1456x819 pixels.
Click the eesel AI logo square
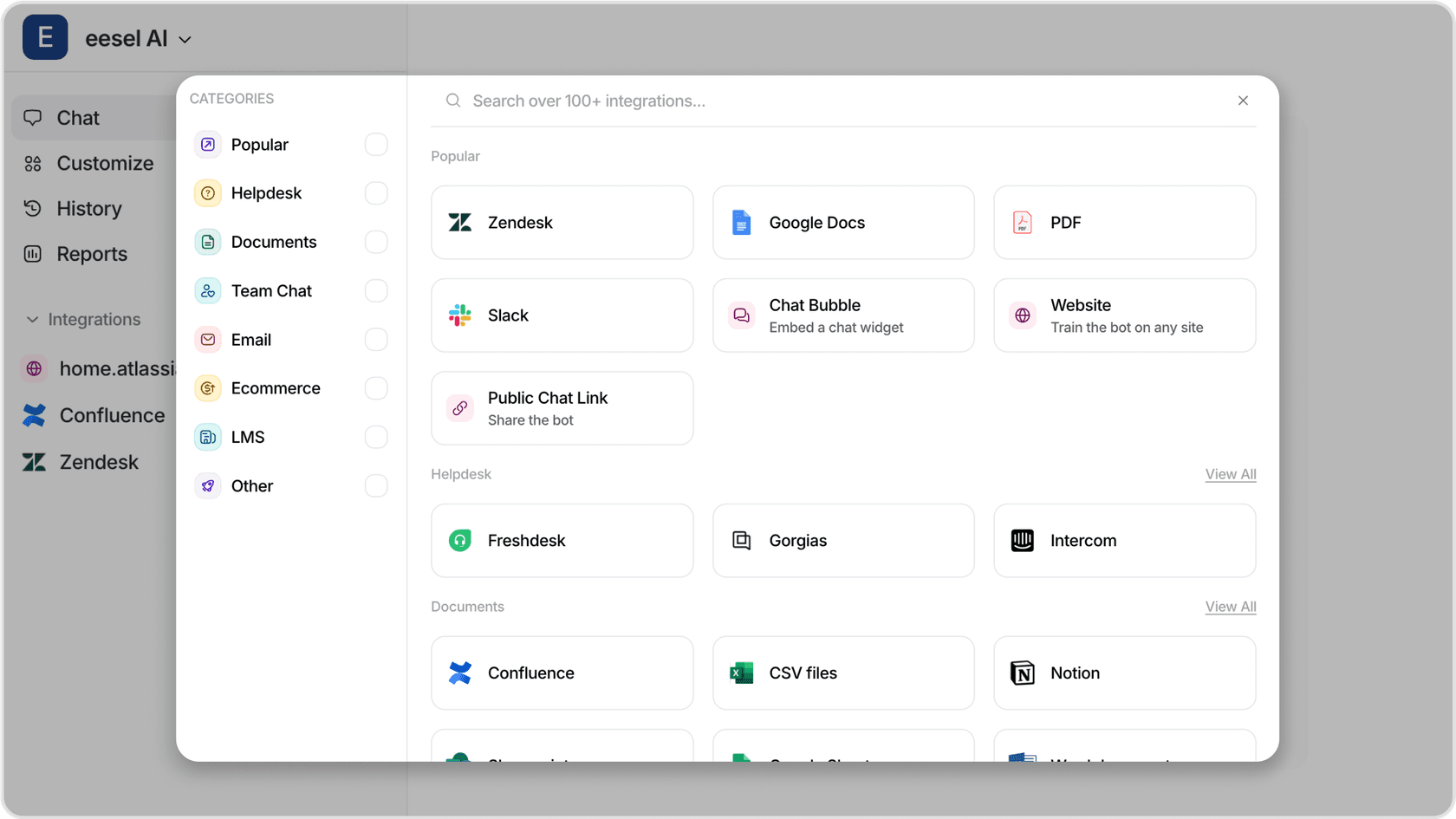click(x=45, y=37)
